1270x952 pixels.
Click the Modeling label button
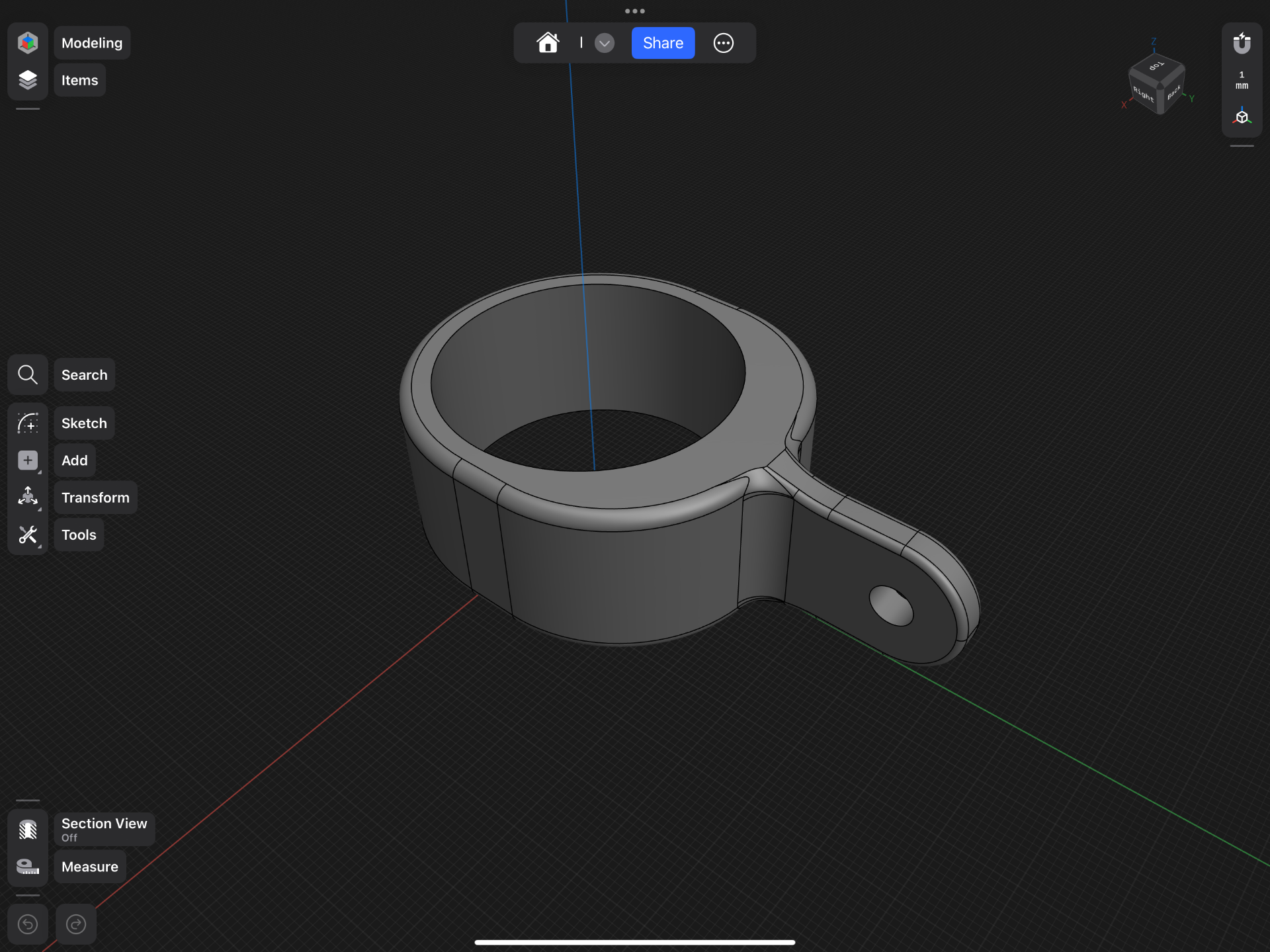coord(92,43)
